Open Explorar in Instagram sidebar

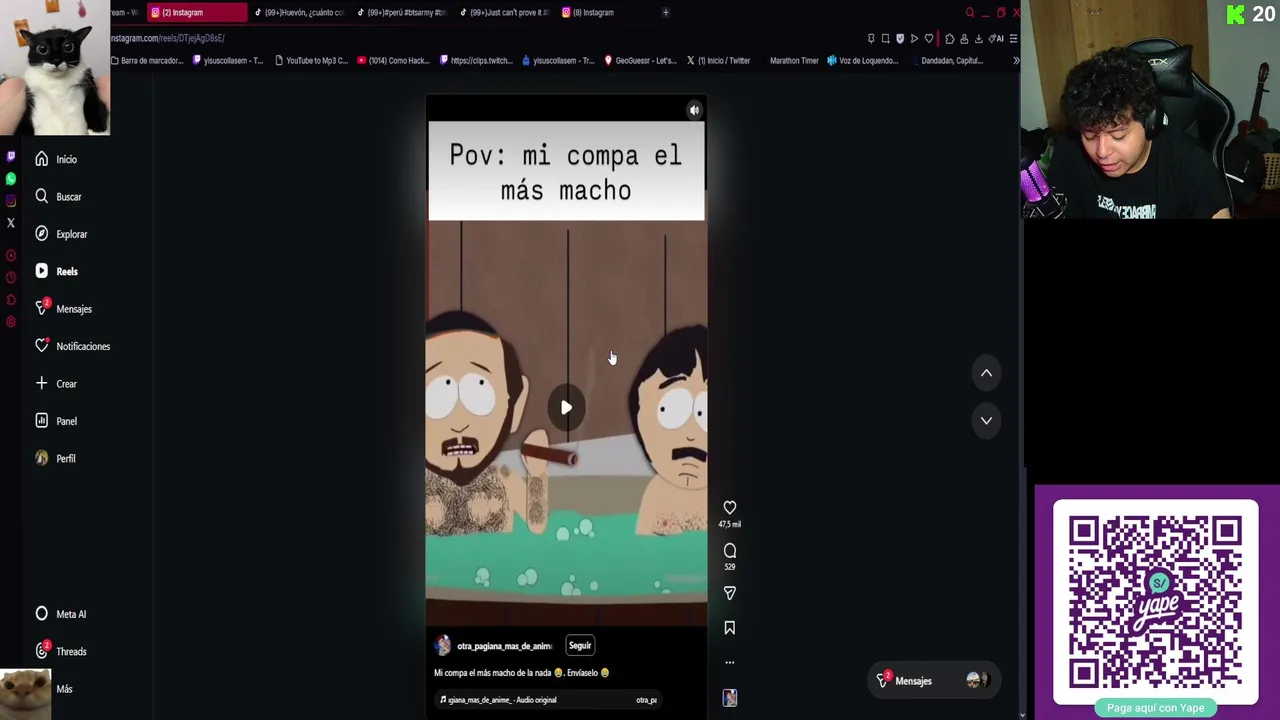tap(61, 234)
